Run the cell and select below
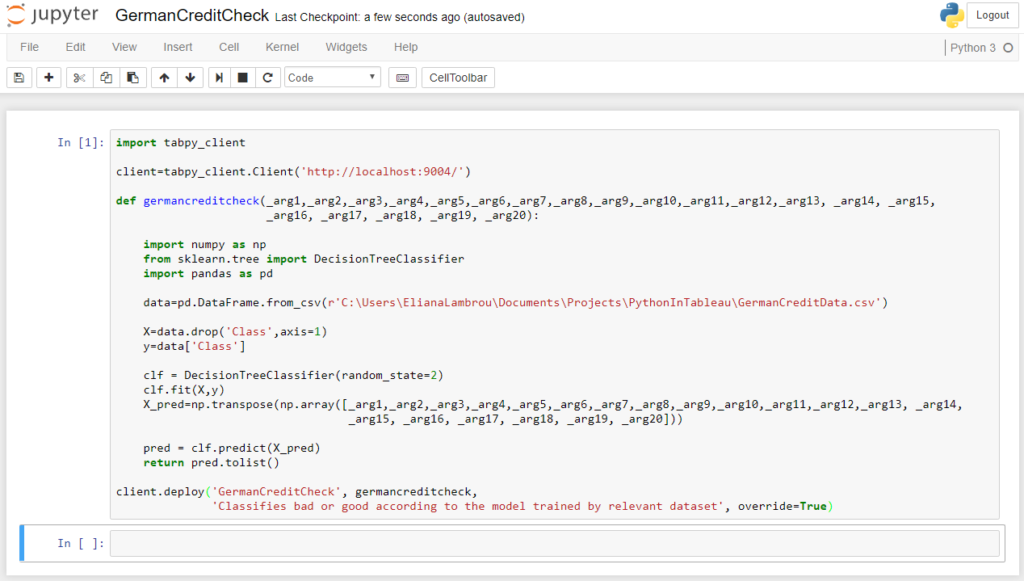This screenshot has width=1024, height=581. pos(219,78)
